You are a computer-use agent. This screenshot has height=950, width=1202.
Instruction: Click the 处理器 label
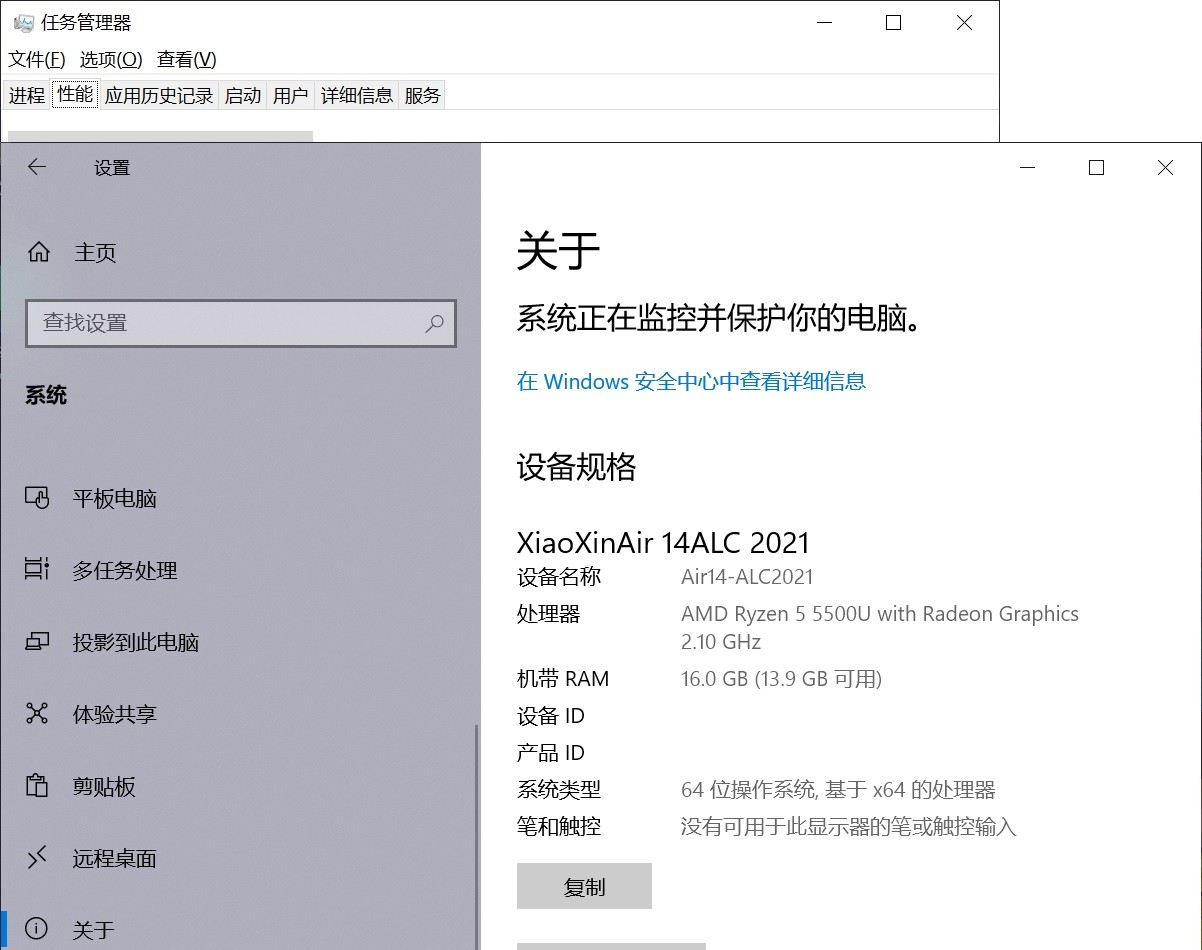point(548,614)
